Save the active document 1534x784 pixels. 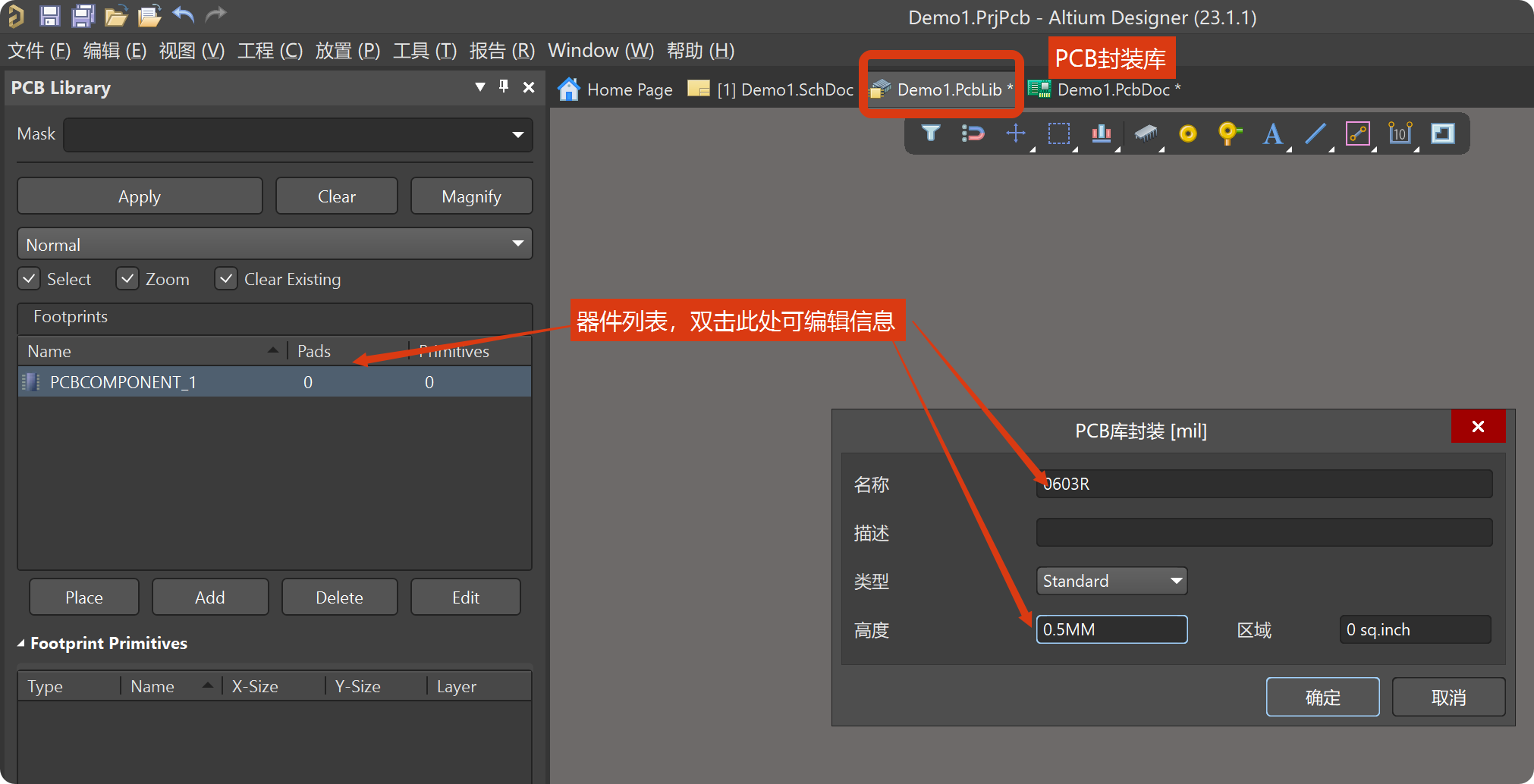pos(50,15)
